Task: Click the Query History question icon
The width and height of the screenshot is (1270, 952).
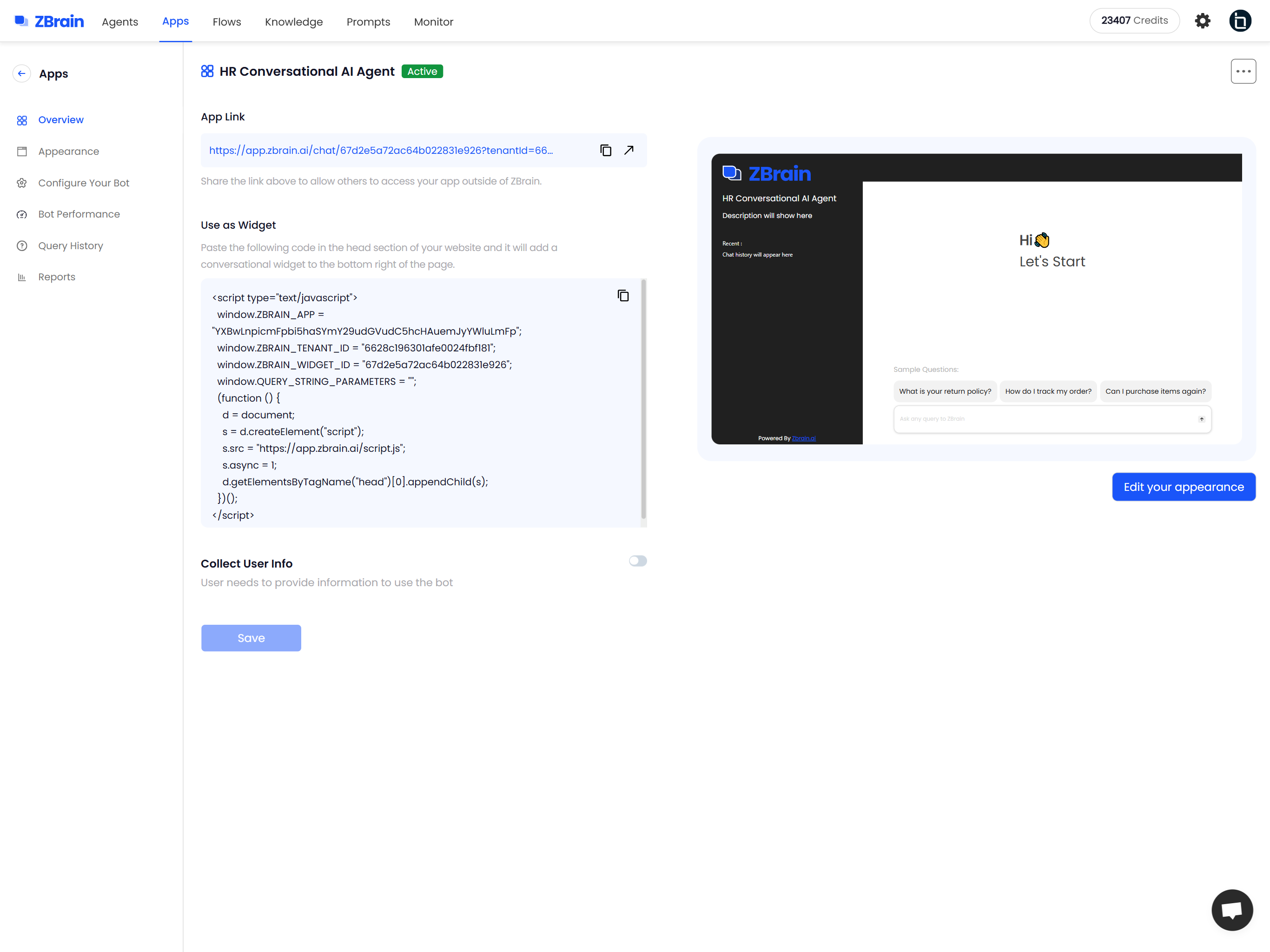Action: point(22,246)
